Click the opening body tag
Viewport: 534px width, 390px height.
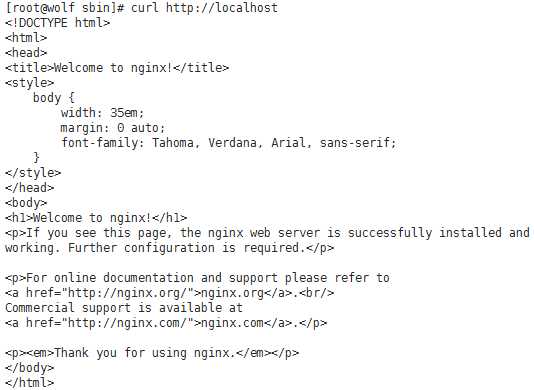[x=26, y=203]
